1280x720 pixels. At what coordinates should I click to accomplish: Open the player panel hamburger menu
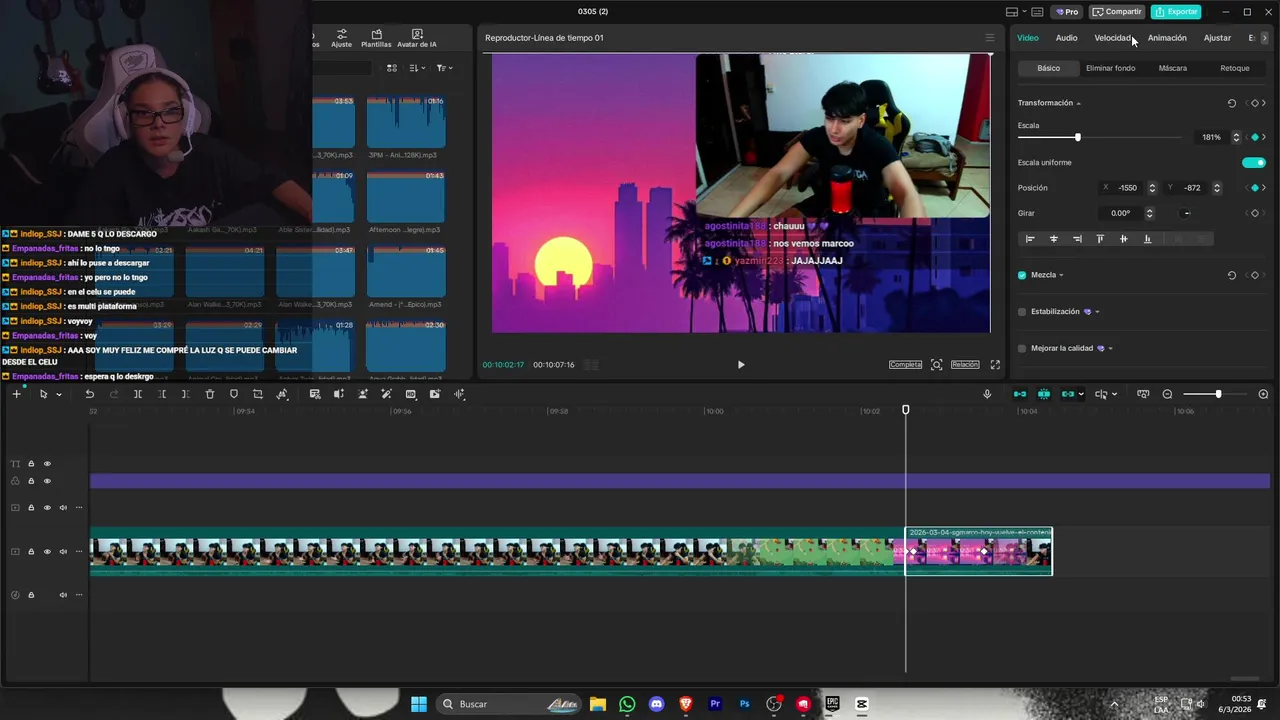(x=990, y=38)
